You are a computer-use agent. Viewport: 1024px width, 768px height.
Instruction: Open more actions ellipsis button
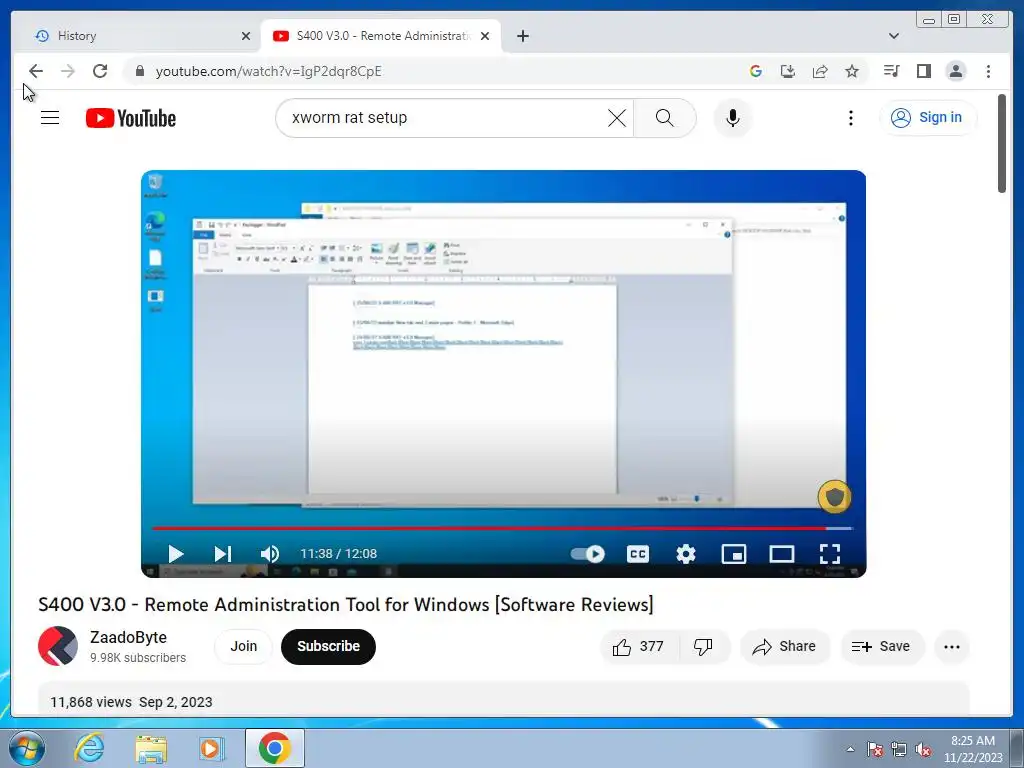952,647
